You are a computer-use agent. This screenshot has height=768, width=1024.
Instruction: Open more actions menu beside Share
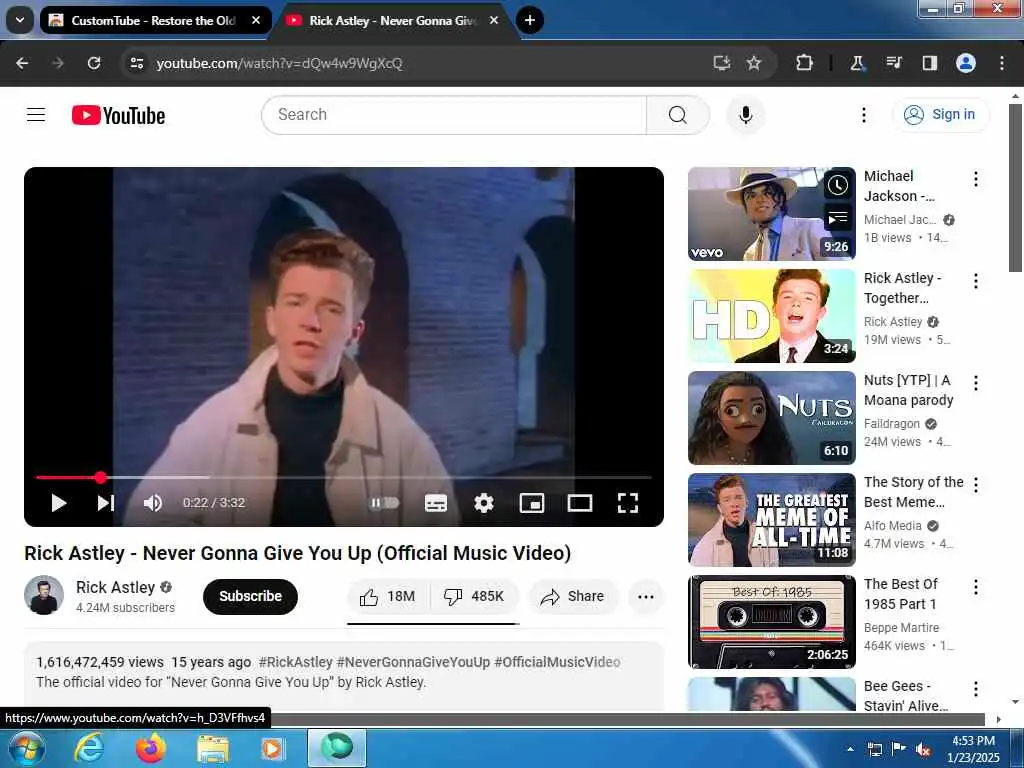click(645, 596)
